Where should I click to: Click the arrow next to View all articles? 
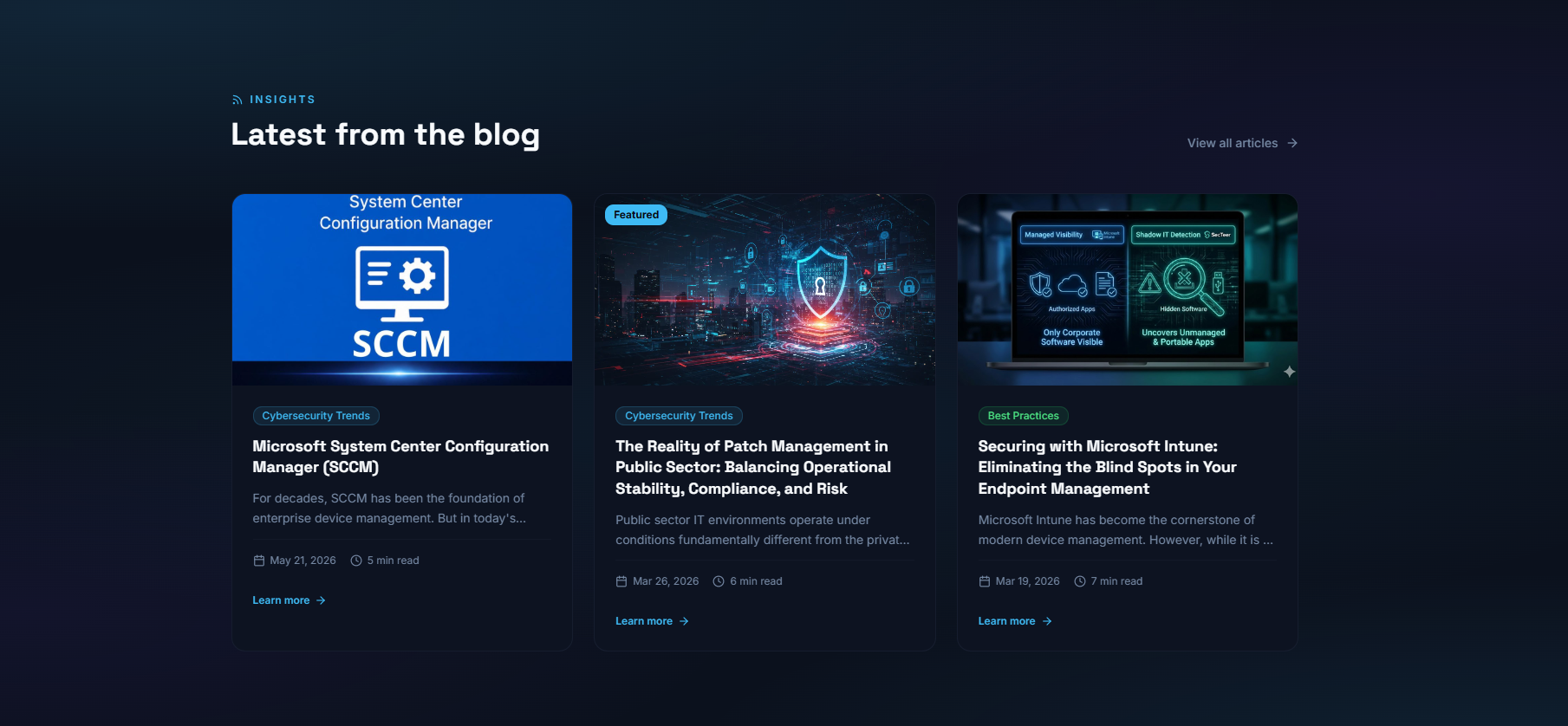[1292, 143]
